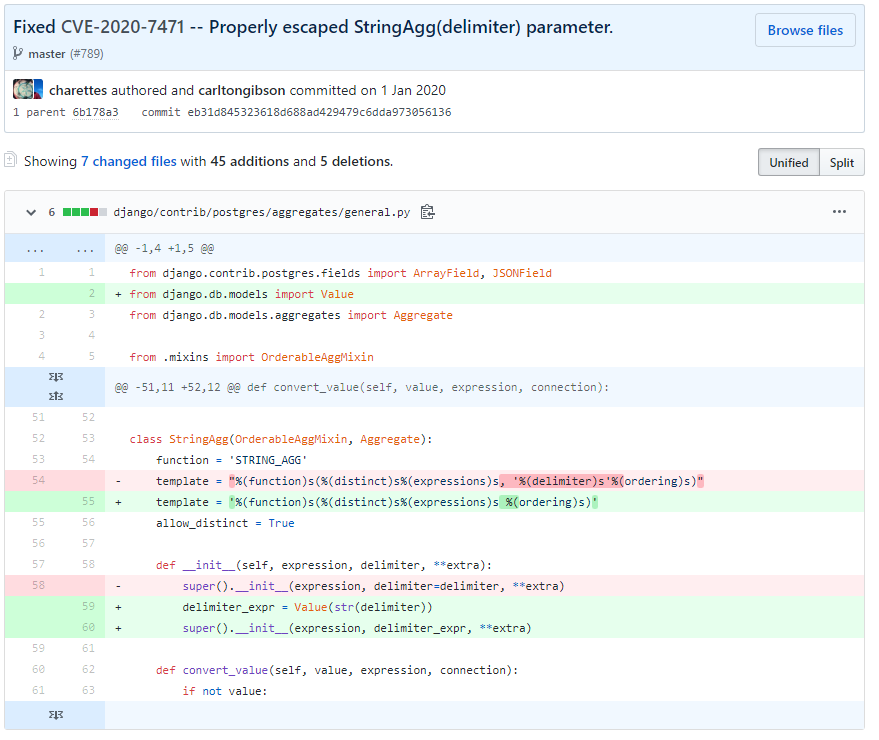
Task: Click the Browse files button
Action: (x=804, y=31)
